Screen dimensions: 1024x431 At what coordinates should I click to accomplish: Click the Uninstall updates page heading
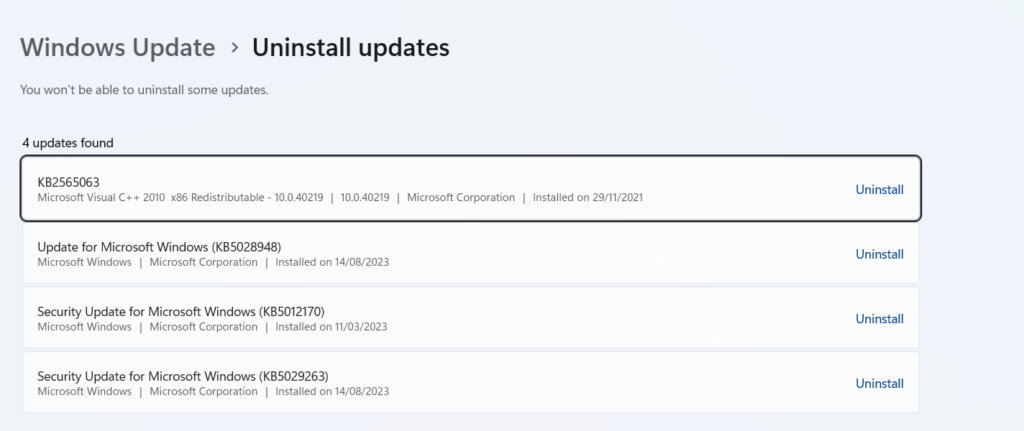click(350, 47)
